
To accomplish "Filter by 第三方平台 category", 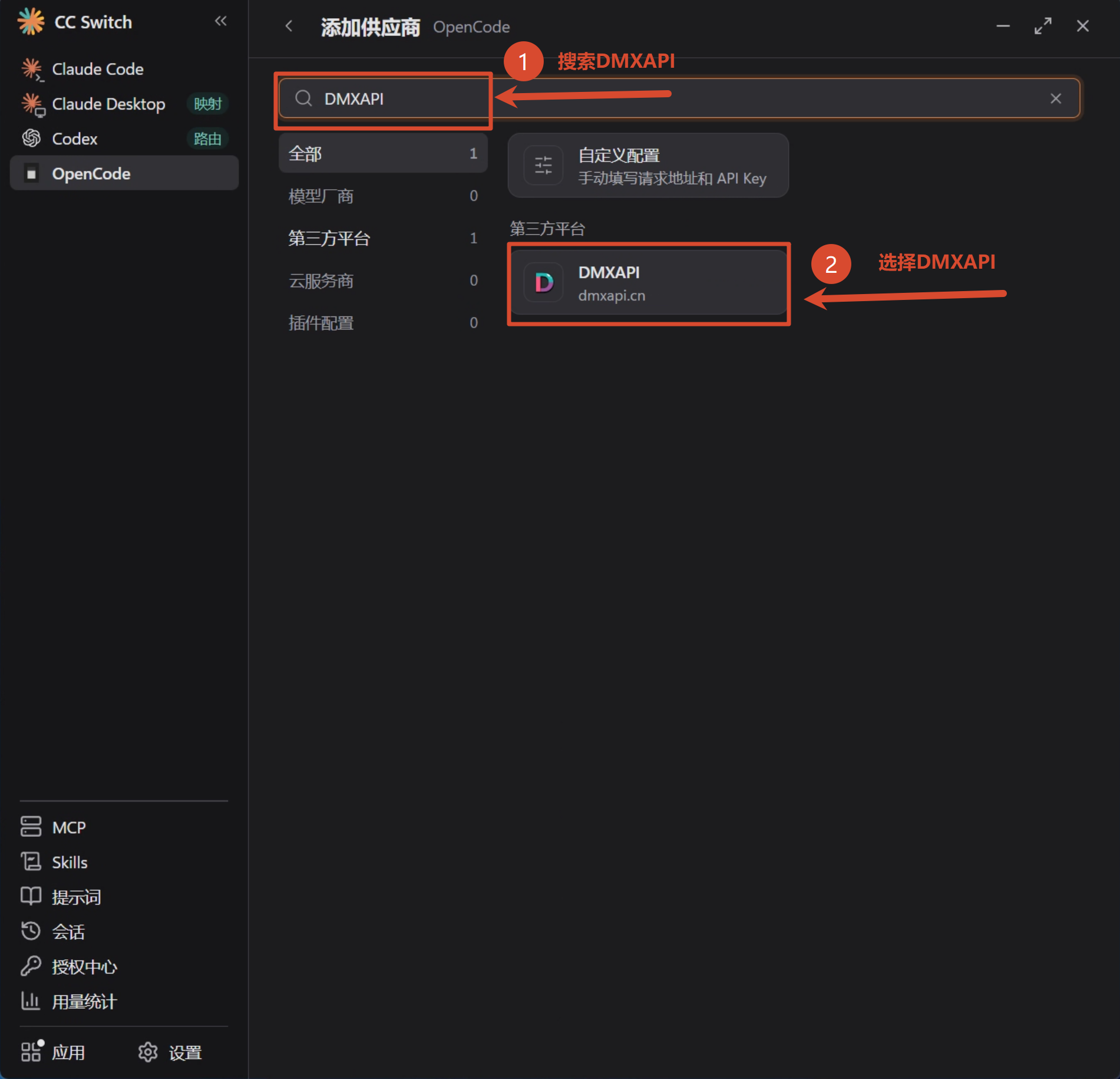I will point(383,238).
